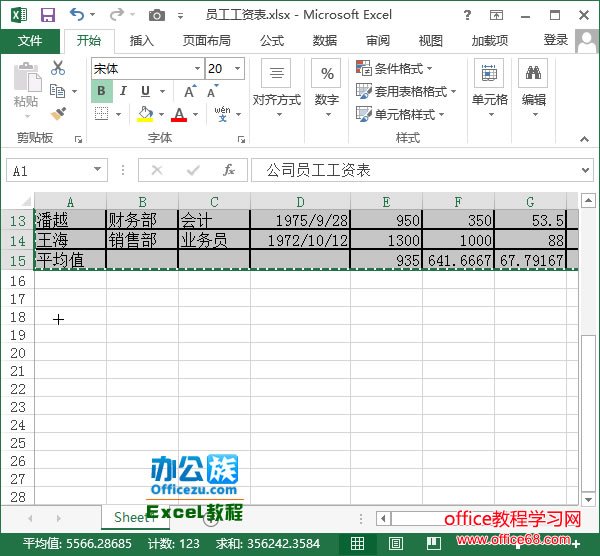Image resolution: width=600 pixels, height=556 pixels.
Task: Open 字体 font dialog launcher
Action: tap(241, 139)
